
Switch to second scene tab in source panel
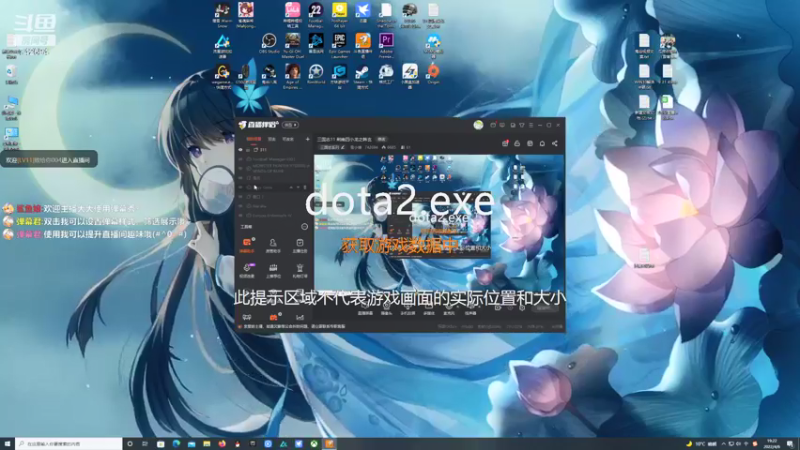click(x=271, y=139)
